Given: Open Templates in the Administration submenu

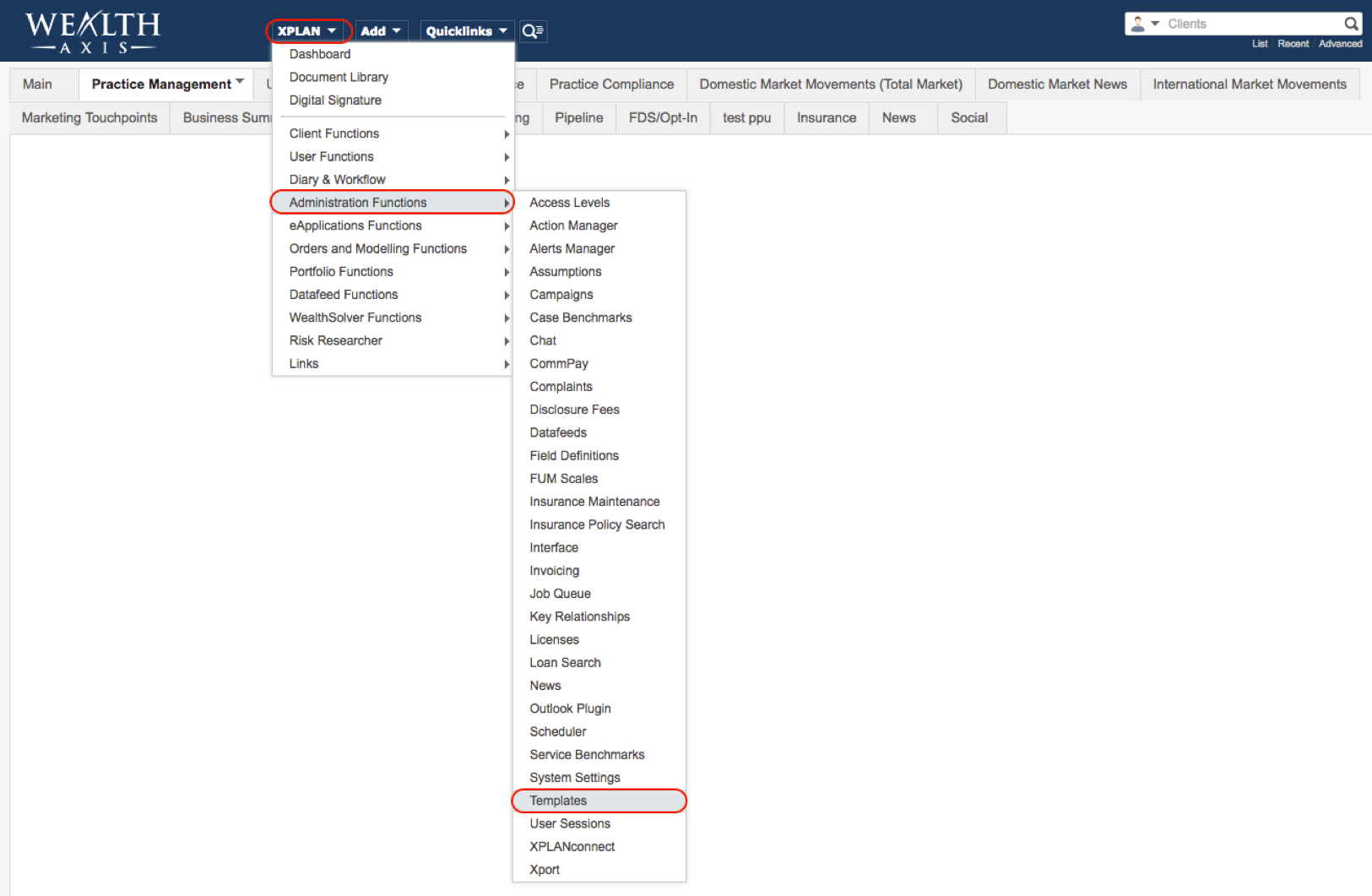Looking at the screenshot, I should tap(599, 801).
